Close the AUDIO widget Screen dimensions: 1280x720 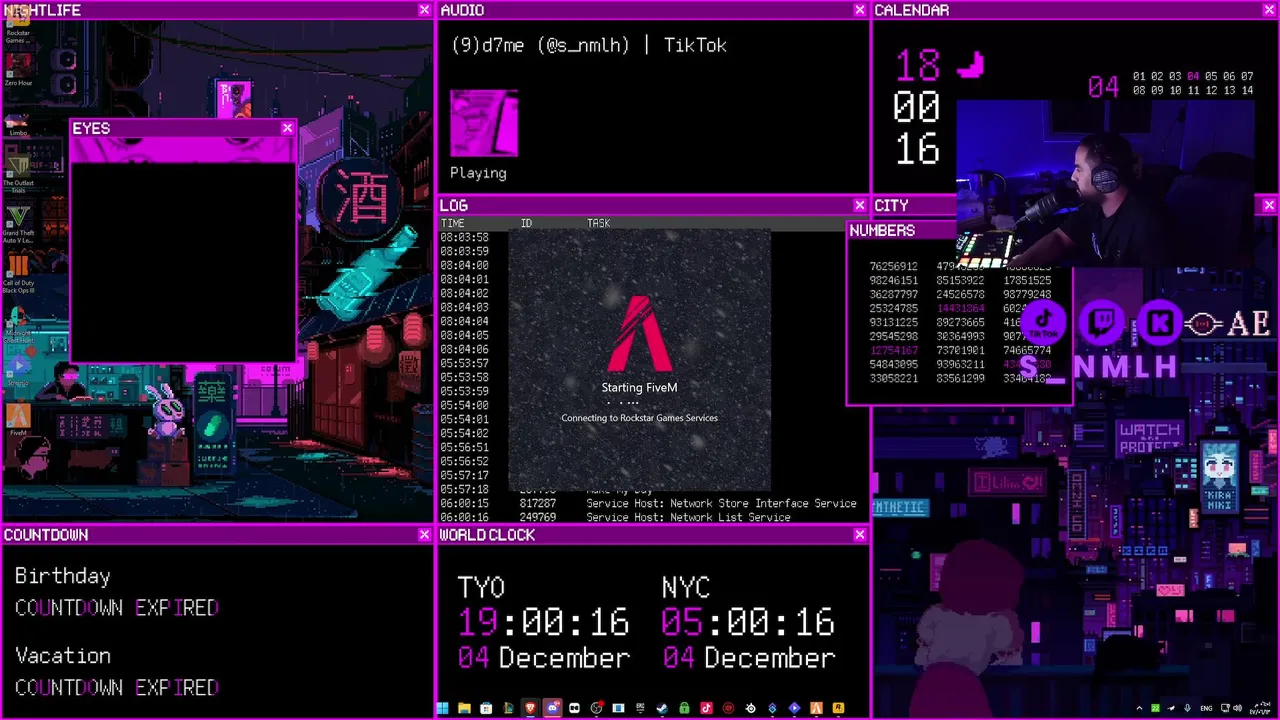[859, 10]
